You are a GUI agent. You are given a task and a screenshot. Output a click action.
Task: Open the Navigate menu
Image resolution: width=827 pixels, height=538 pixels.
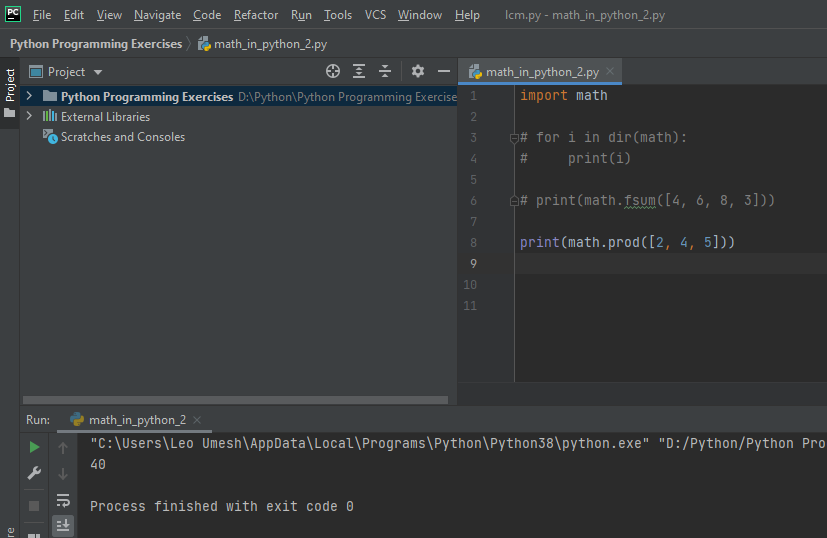point(157,15)
